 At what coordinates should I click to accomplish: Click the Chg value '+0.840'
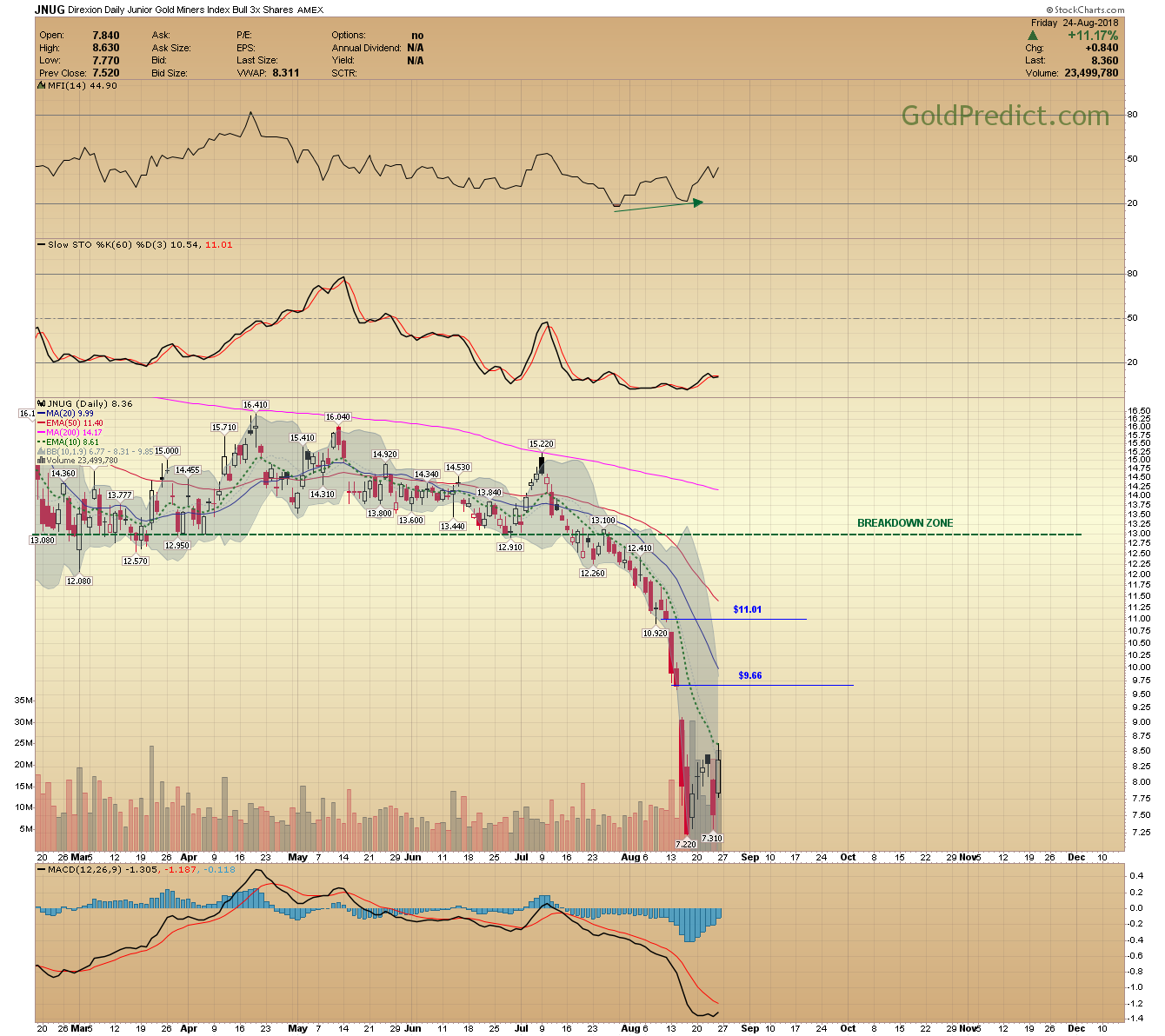click(1102, 49)
